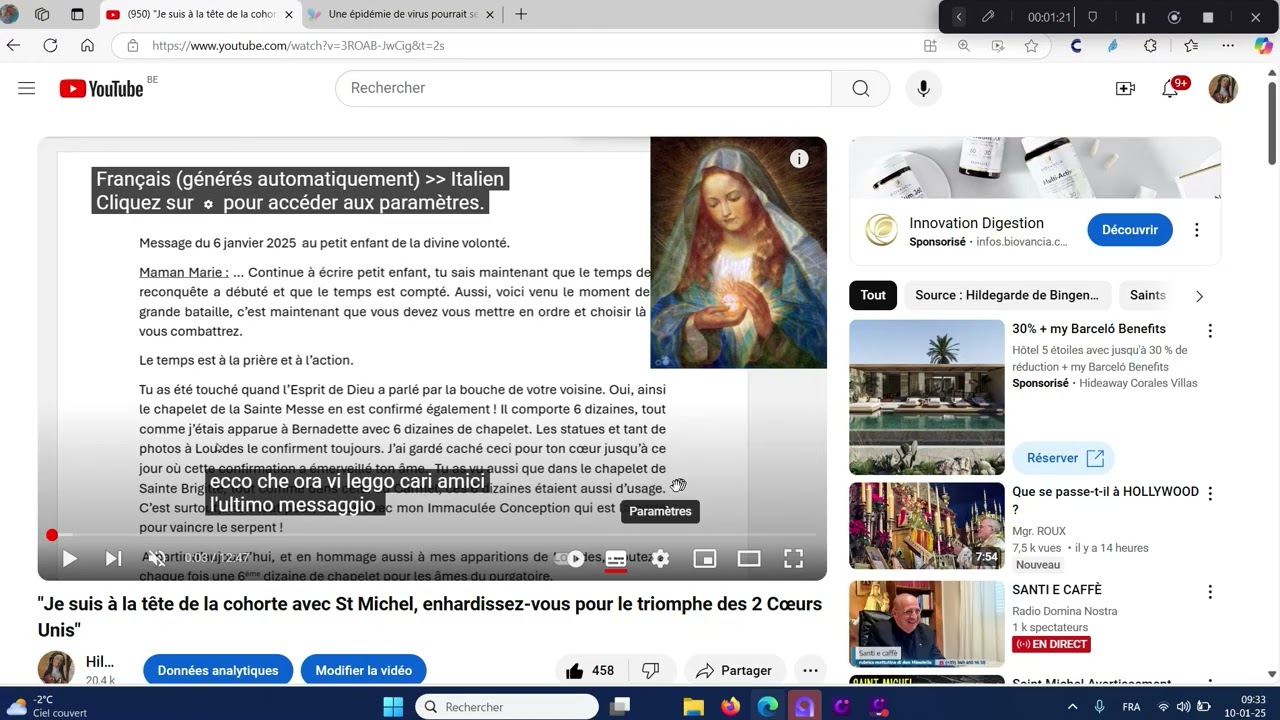The image size is (1280, 720).
Task: Open menu for SANTI E CAFFÈ video
Action: pyautogui.click(x=1210, y=591)
